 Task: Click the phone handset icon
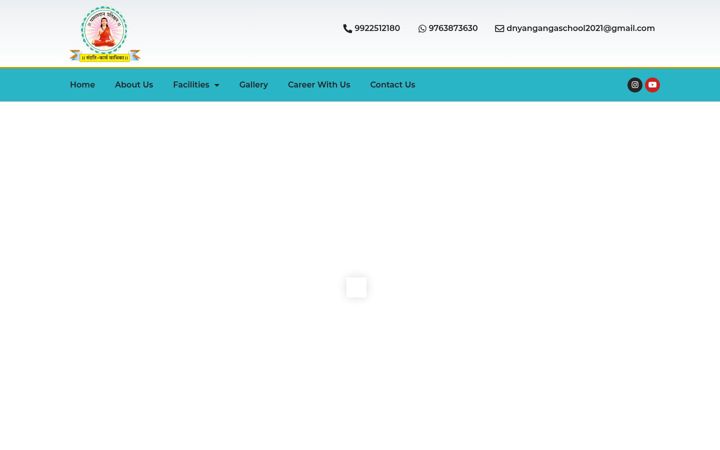tap(348, 28)
